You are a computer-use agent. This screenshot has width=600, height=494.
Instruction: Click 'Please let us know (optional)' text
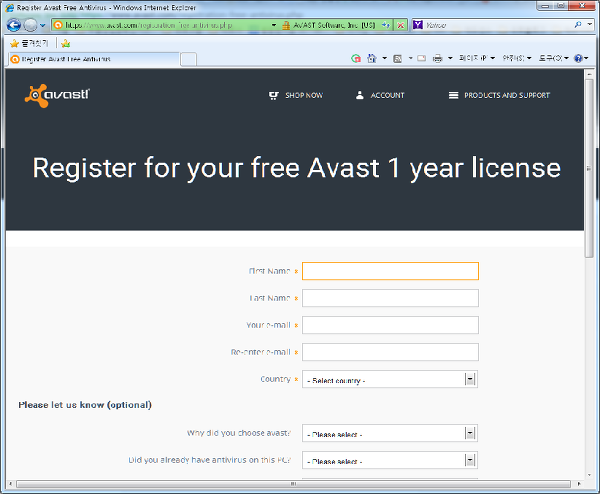point(85,405)
